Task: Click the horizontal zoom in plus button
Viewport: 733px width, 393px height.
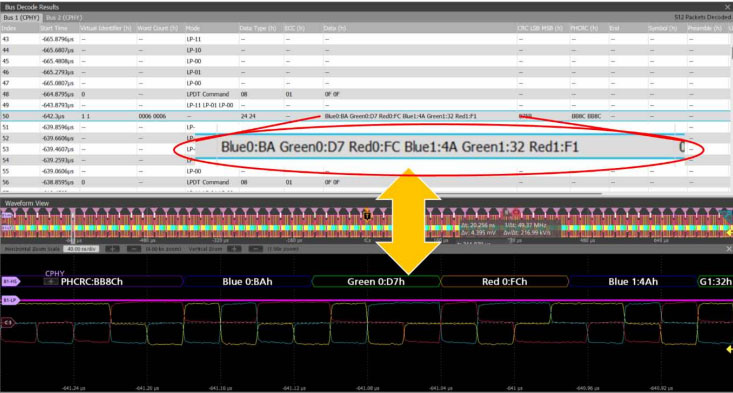Action: coord(112,249)
